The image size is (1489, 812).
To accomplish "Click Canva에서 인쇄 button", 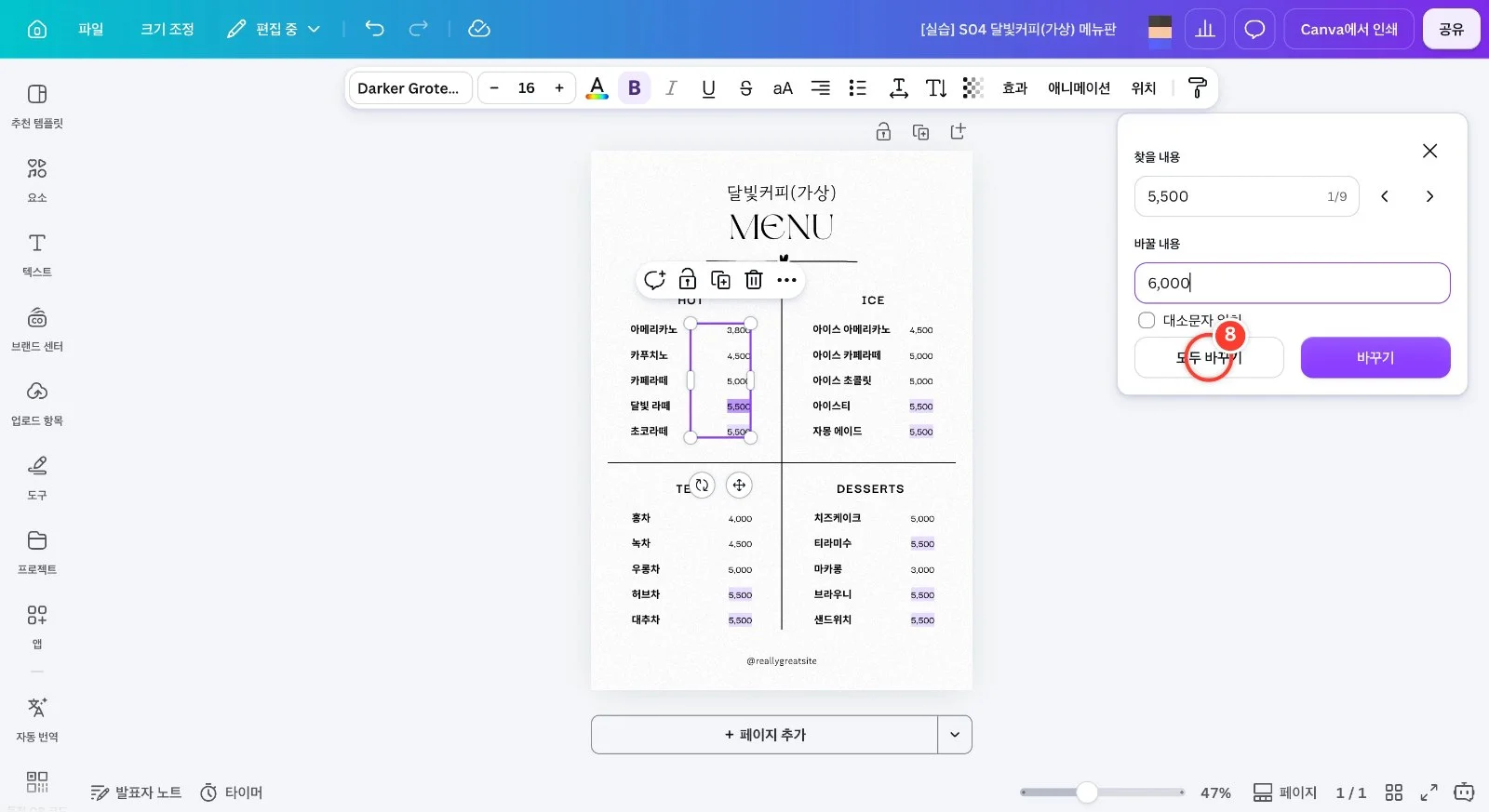I will click(x=1348, y=29).
